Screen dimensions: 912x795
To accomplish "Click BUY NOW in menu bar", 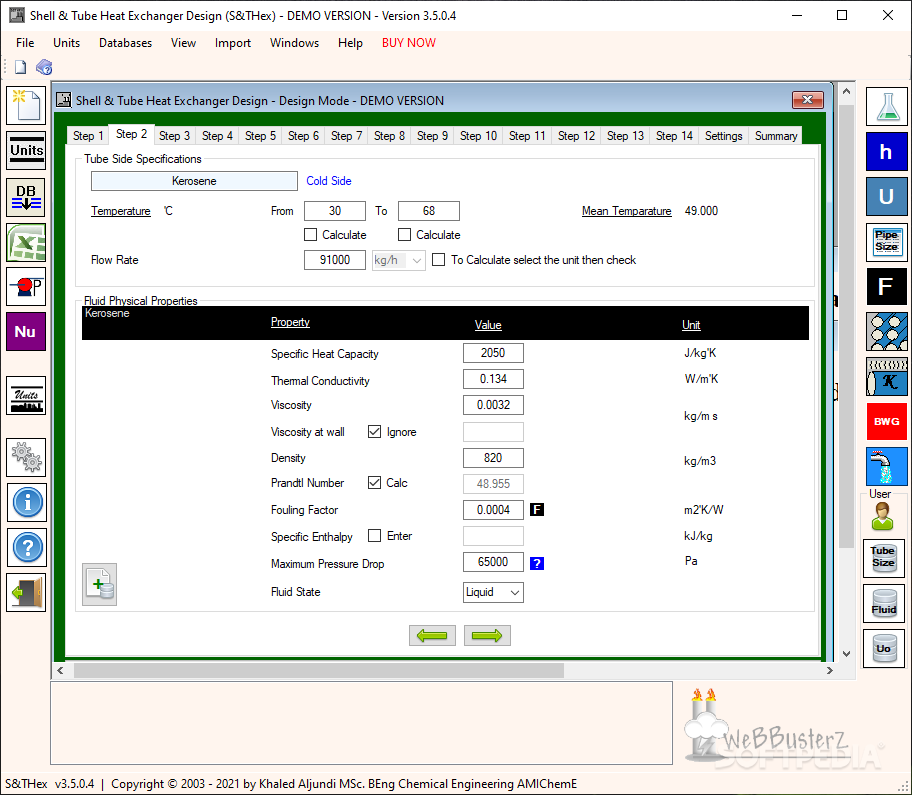I will (408, 42).
